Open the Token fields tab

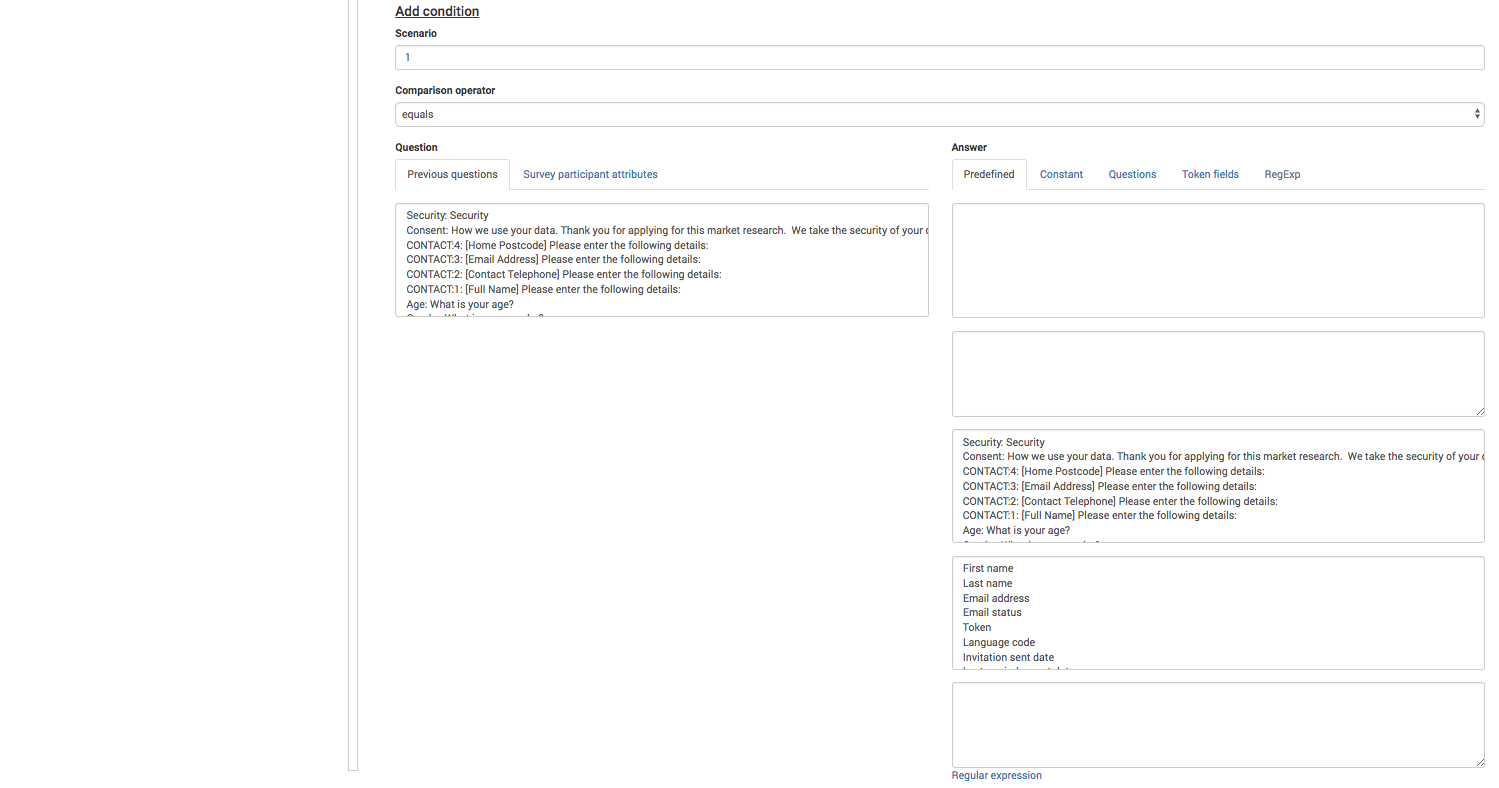tap(1210, 174)
